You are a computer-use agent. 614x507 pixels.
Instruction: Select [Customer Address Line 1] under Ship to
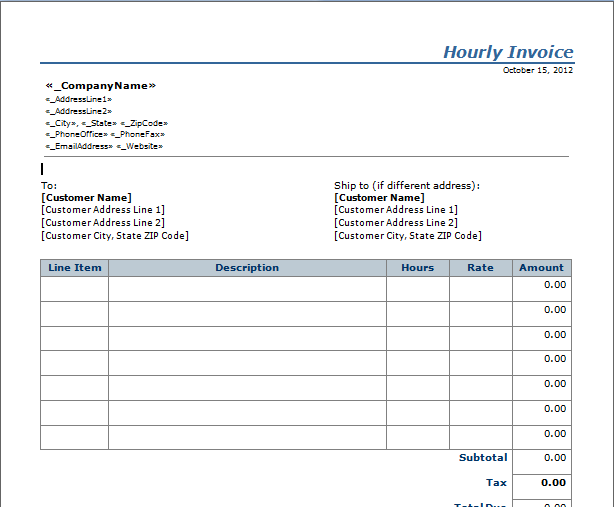[x=396, y=210]
